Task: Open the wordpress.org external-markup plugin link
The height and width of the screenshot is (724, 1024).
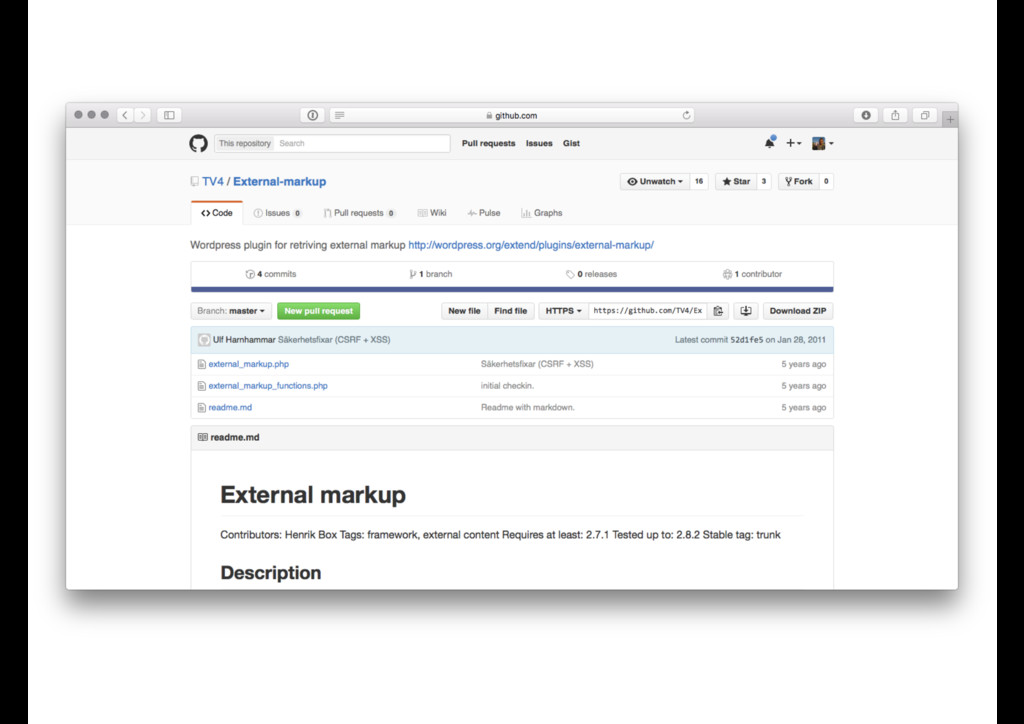Action: click(531, 245)
